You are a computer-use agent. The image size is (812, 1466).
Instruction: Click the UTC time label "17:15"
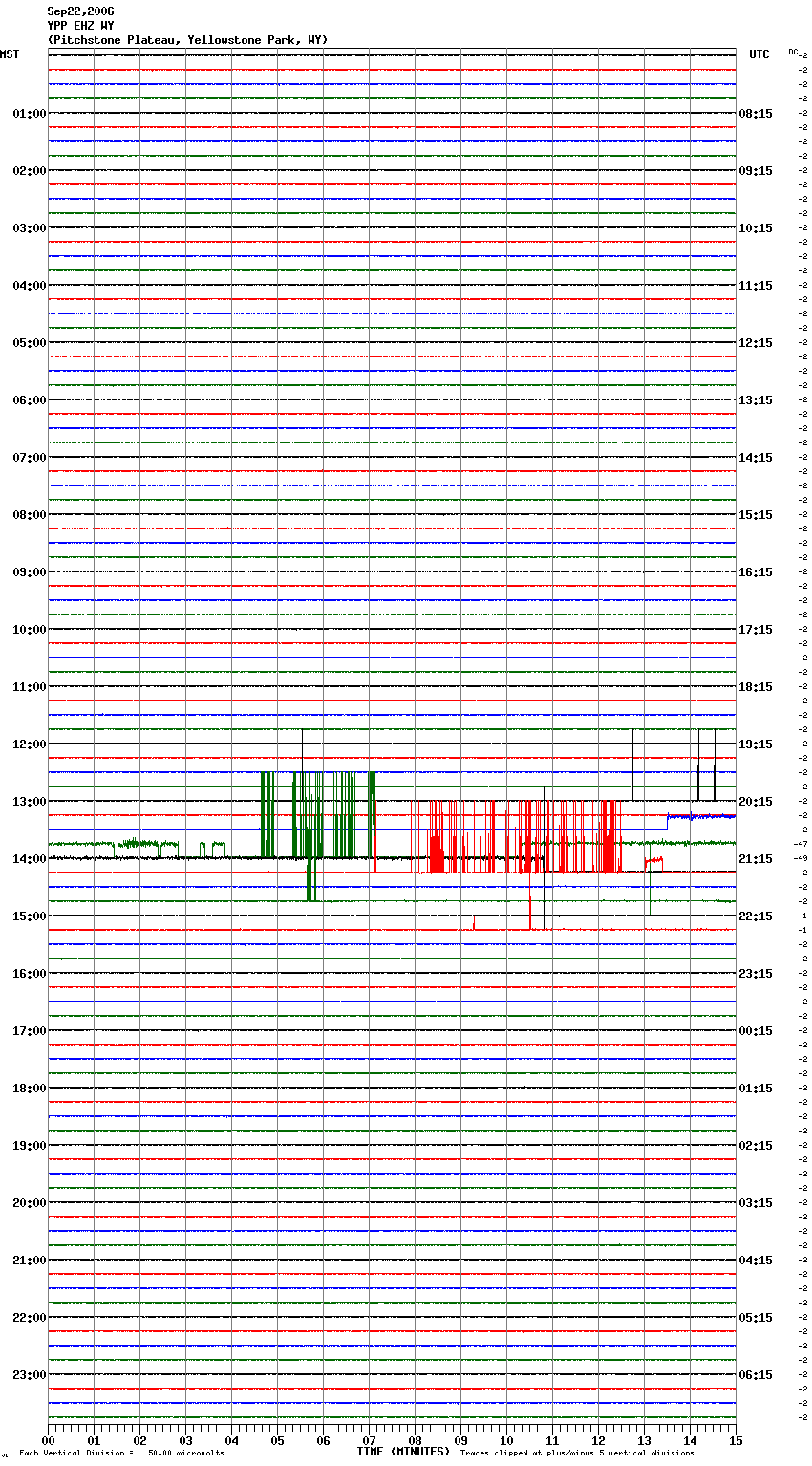(756, 630)
